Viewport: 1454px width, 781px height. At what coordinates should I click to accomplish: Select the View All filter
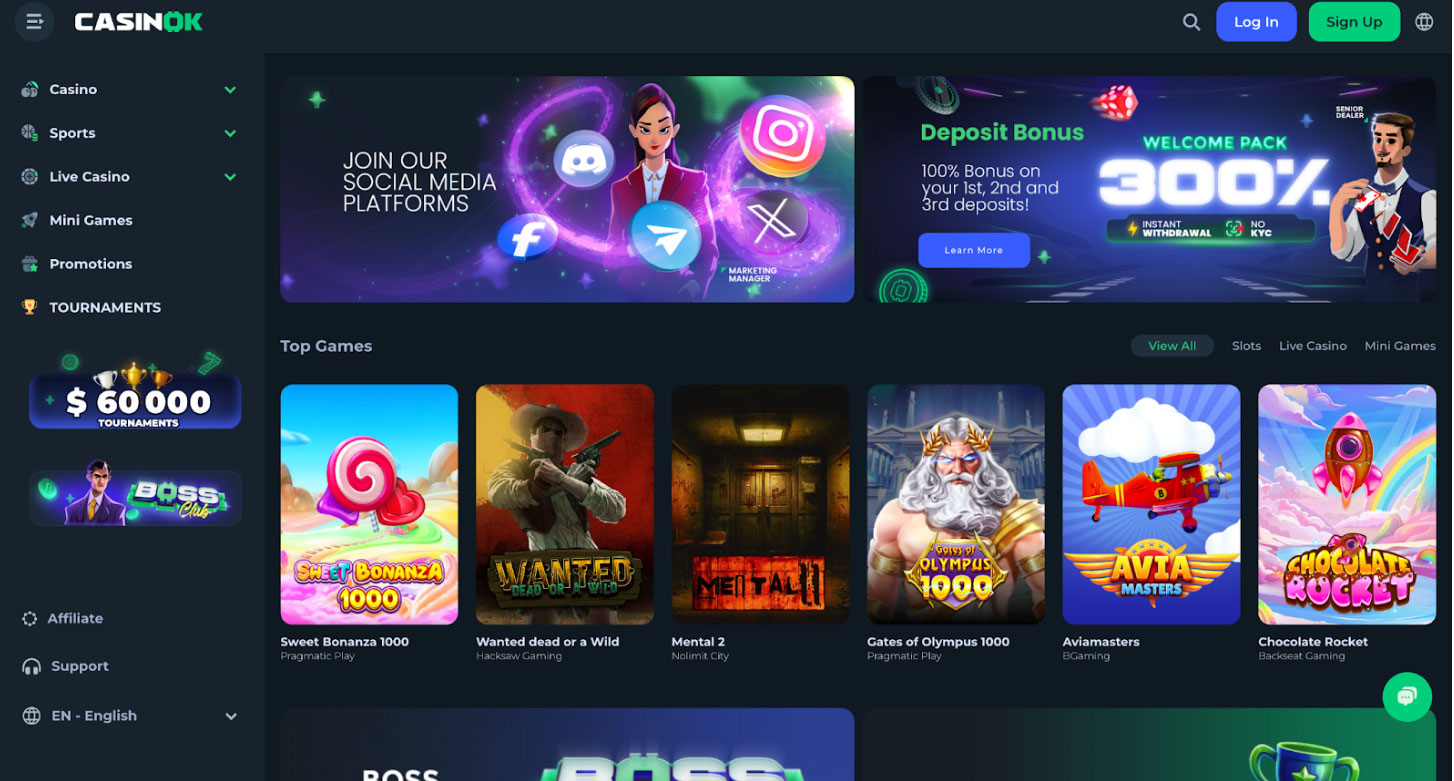coord(1172,346)
